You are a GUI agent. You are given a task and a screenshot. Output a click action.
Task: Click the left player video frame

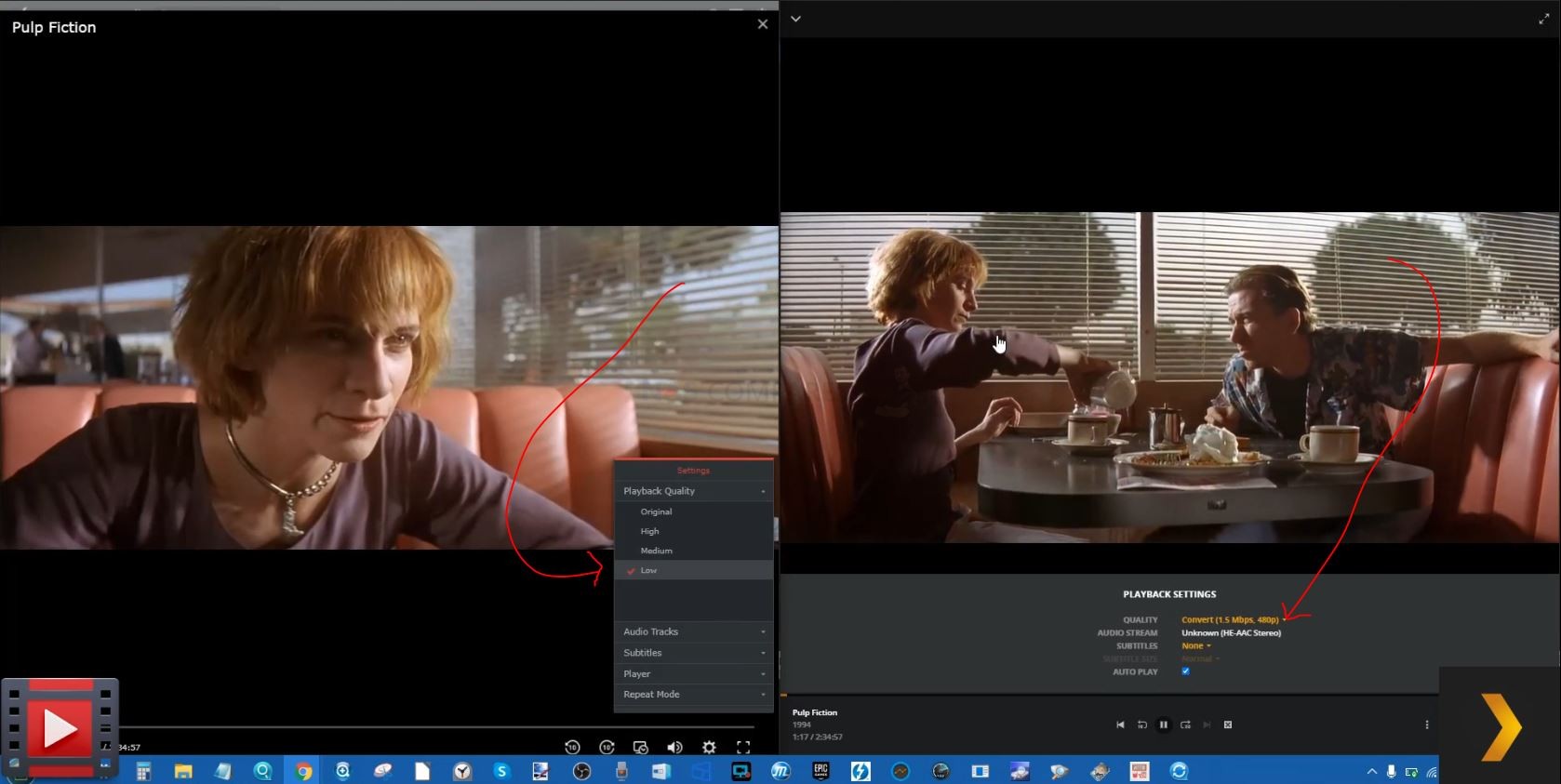pyautogui.click(x=389, y=387)
